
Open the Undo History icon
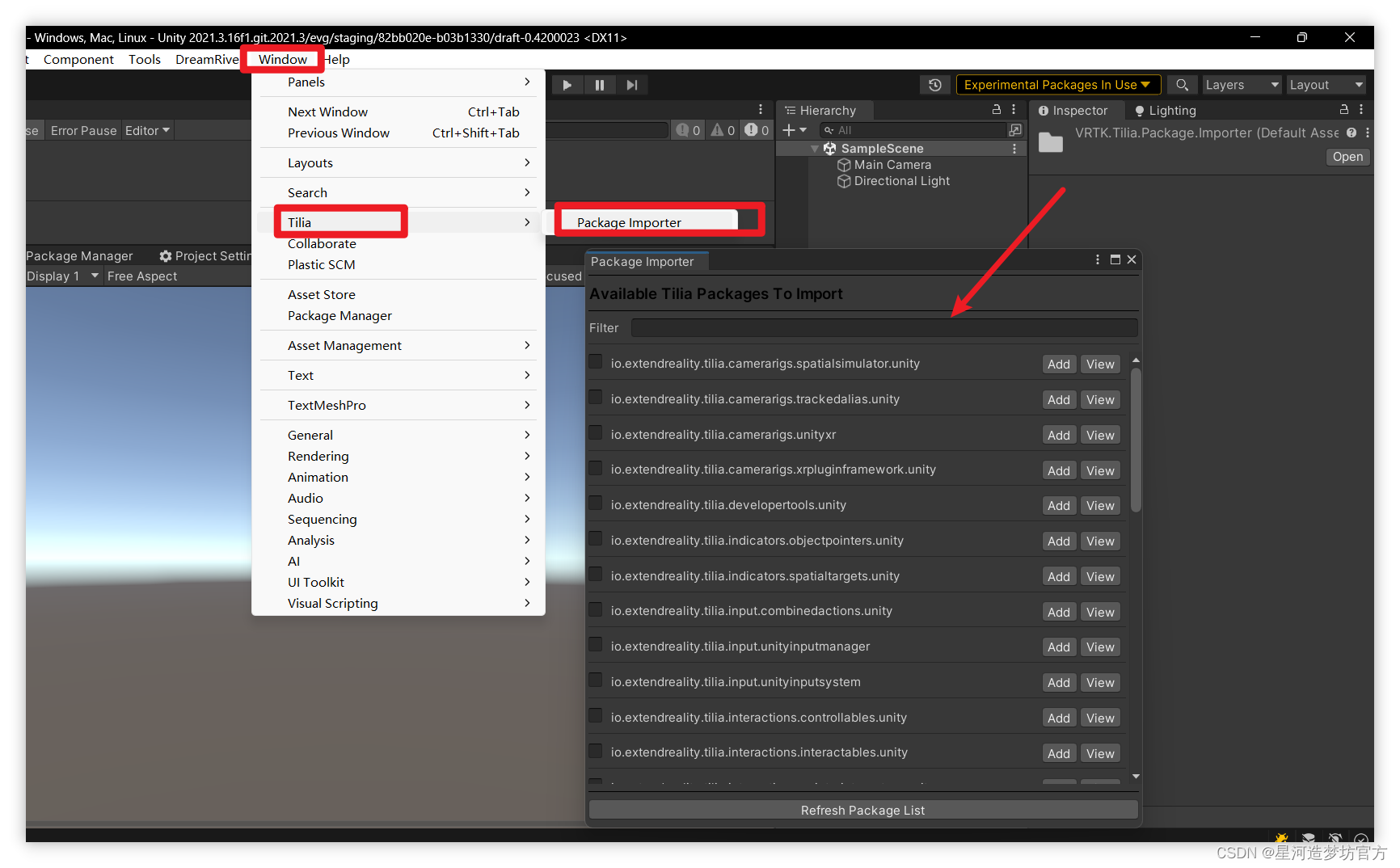tap(935, 85)
